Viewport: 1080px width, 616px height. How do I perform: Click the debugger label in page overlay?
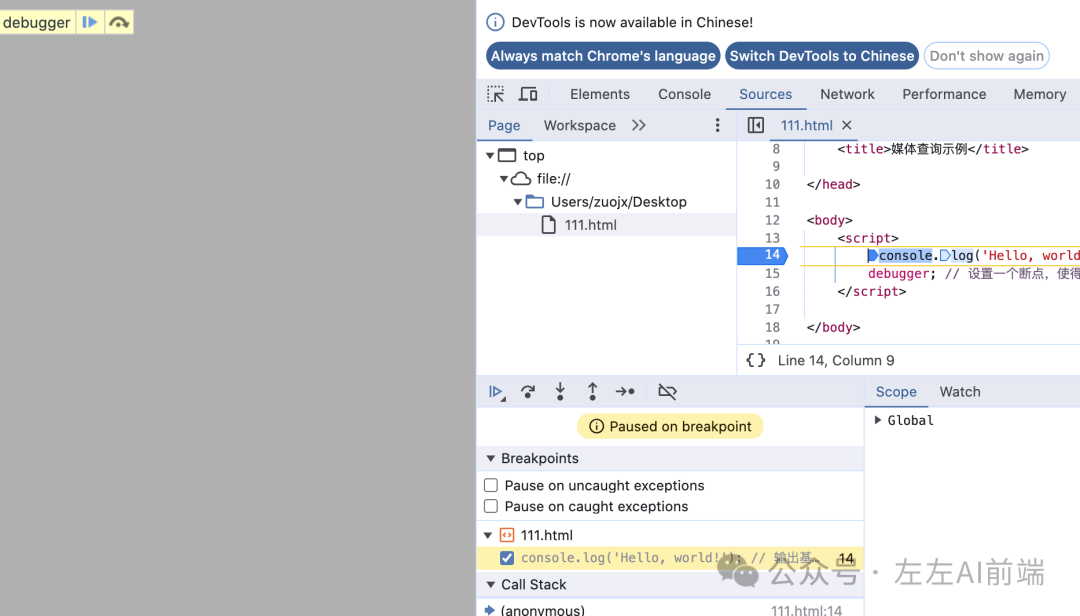[x=37, y=22]
